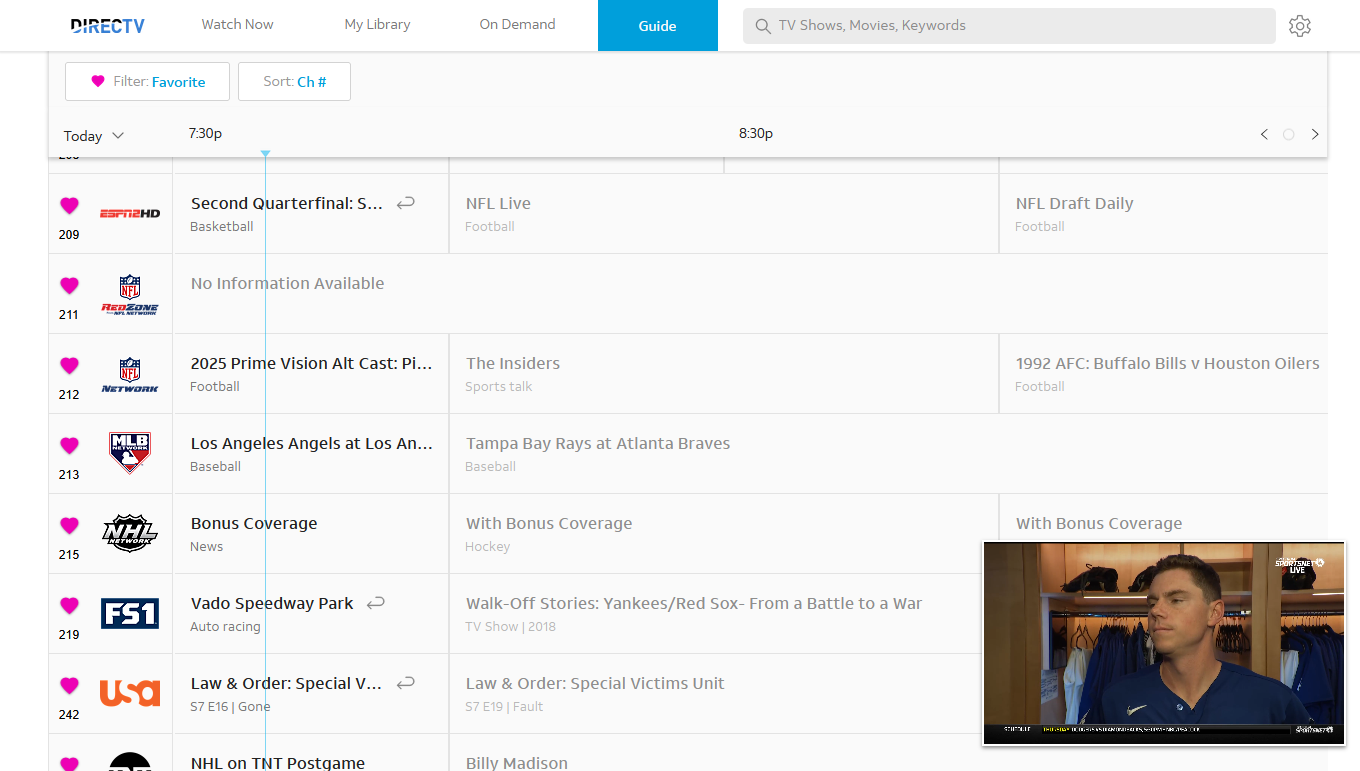Viewport: 1360px width, 771px height.
Task: Click channel number 219
Action: 69,635
